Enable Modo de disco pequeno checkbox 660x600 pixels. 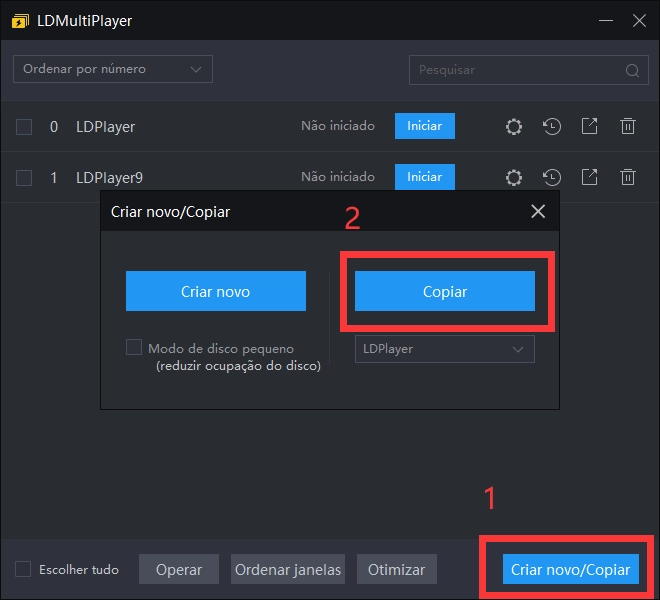[x=134, y=347]
